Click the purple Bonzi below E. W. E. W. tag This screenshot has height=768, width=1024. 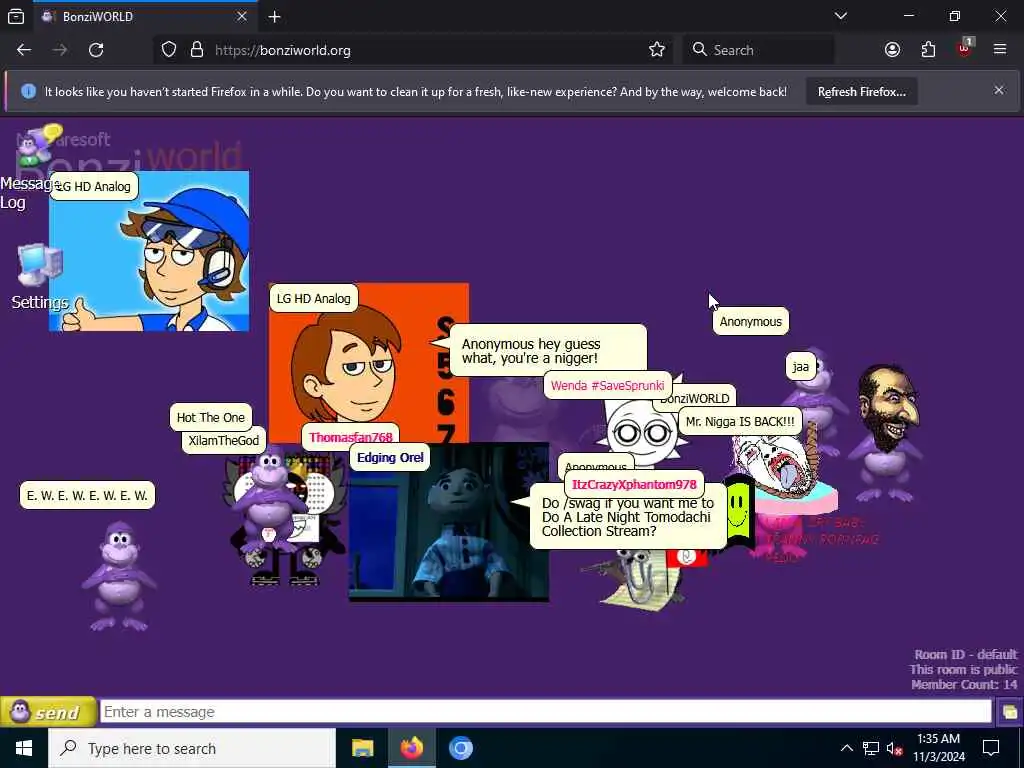point(118,576)
